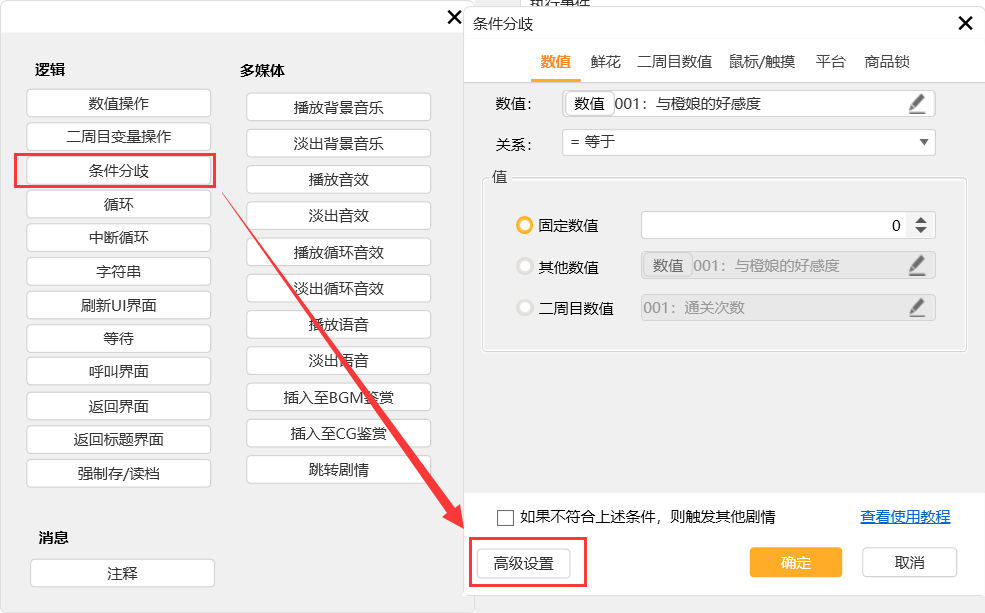The height and width of the screenshot is (613, 985).
Task: Open the 商品锁 tab
Action: [x=887, y=62]
